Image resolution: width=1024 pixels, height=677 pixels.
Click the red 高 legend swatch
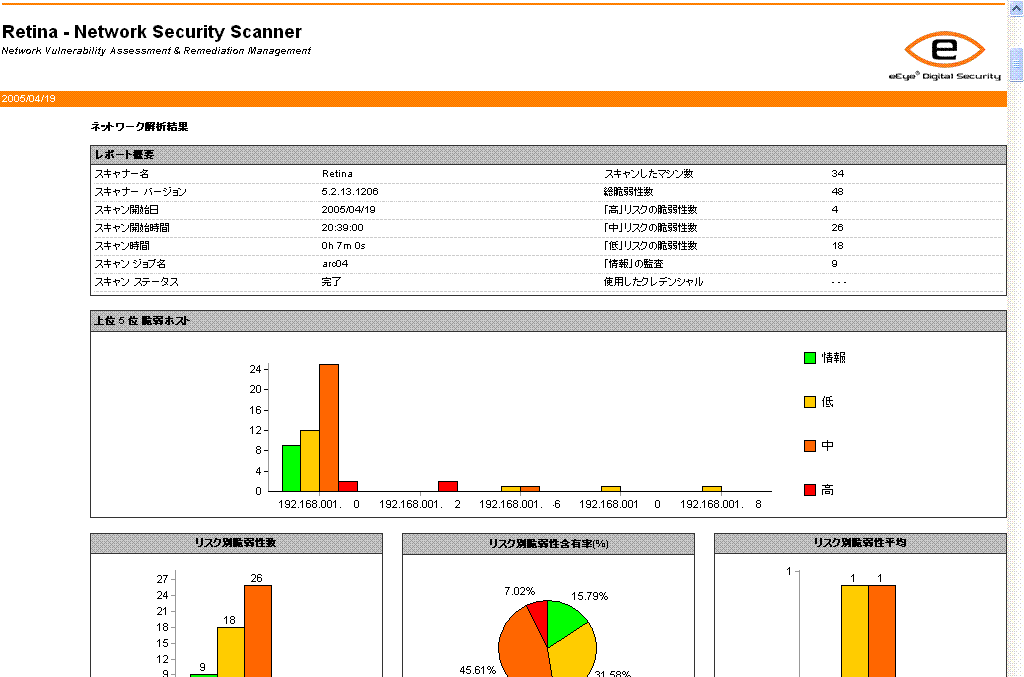coord(810,490)
